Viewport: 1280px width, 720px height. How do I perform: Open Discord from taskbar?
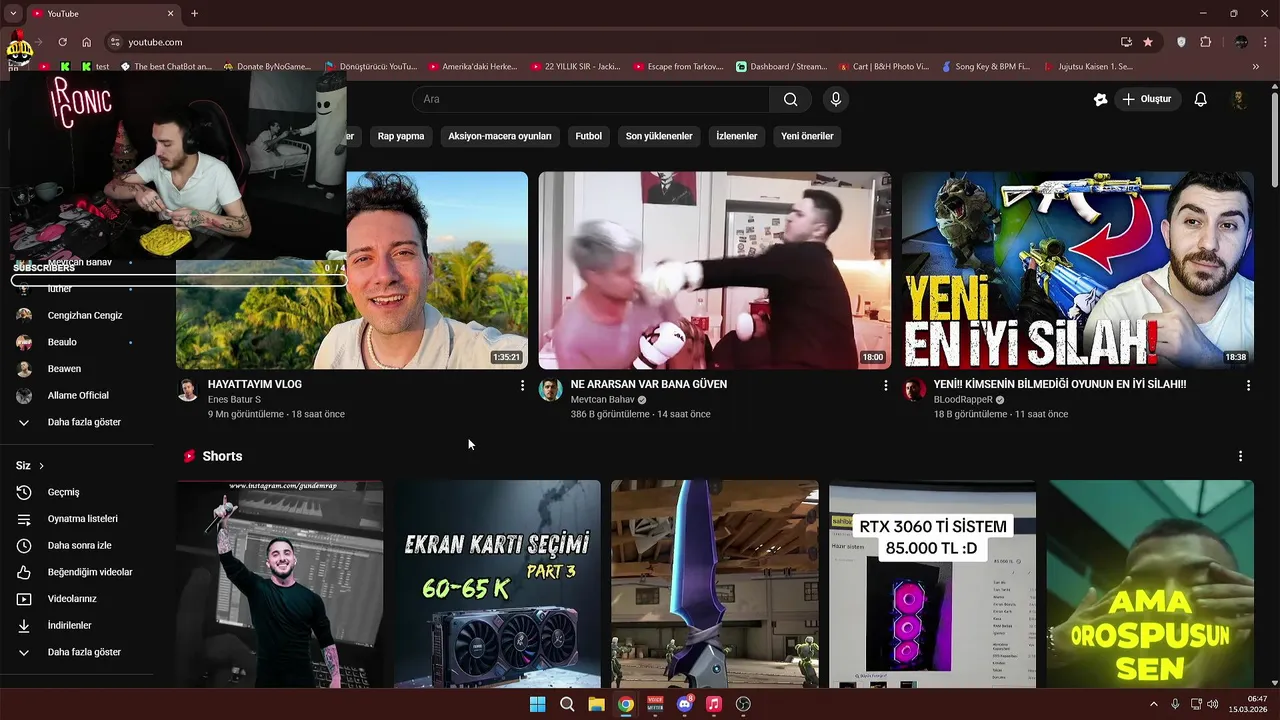684,704
